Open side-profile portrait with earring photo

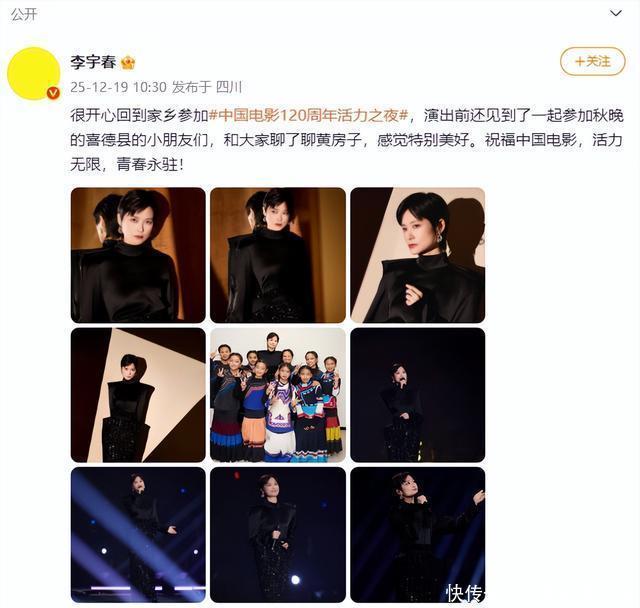[x=418, y=255]
